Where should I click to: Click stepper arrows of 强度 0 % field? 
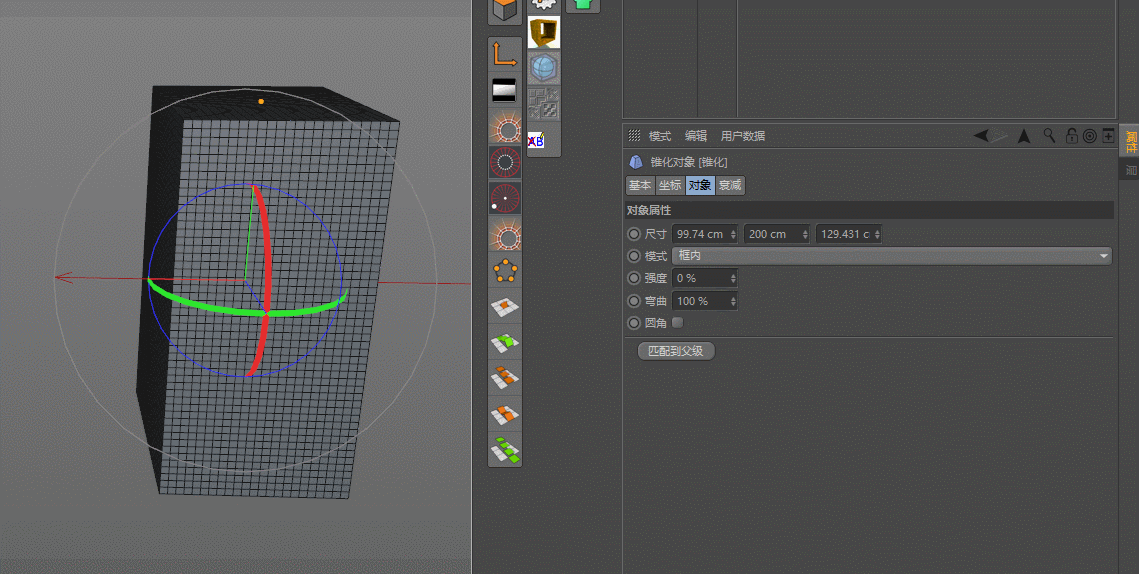(x=733, y=278)
